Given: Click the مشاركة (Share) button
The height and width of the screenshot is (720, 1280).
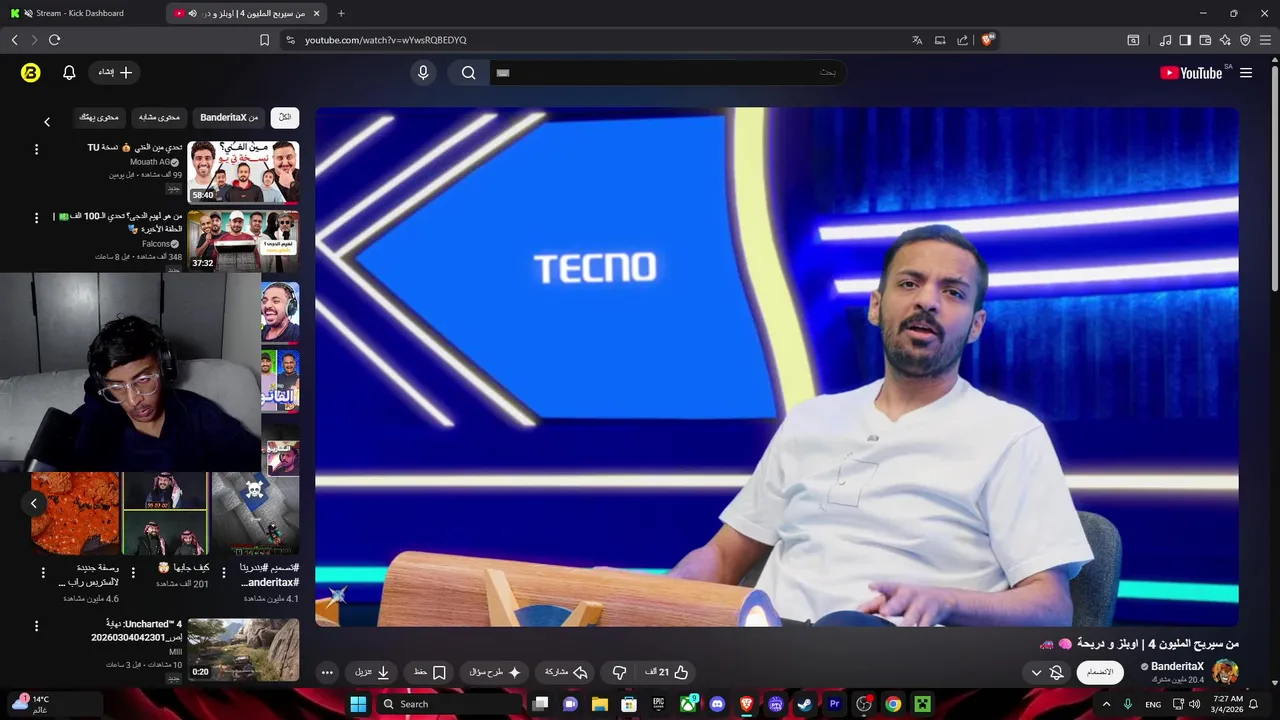Looking at the screenshot, I should pos(566,672).
